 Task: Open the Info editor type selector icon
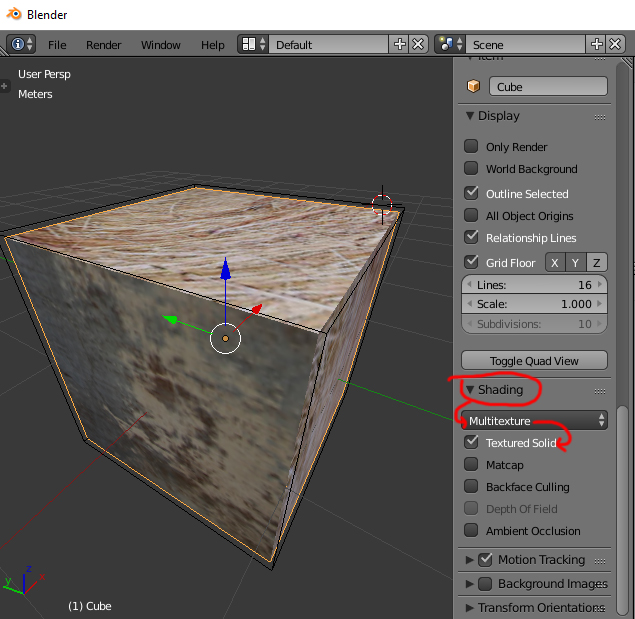21,44
